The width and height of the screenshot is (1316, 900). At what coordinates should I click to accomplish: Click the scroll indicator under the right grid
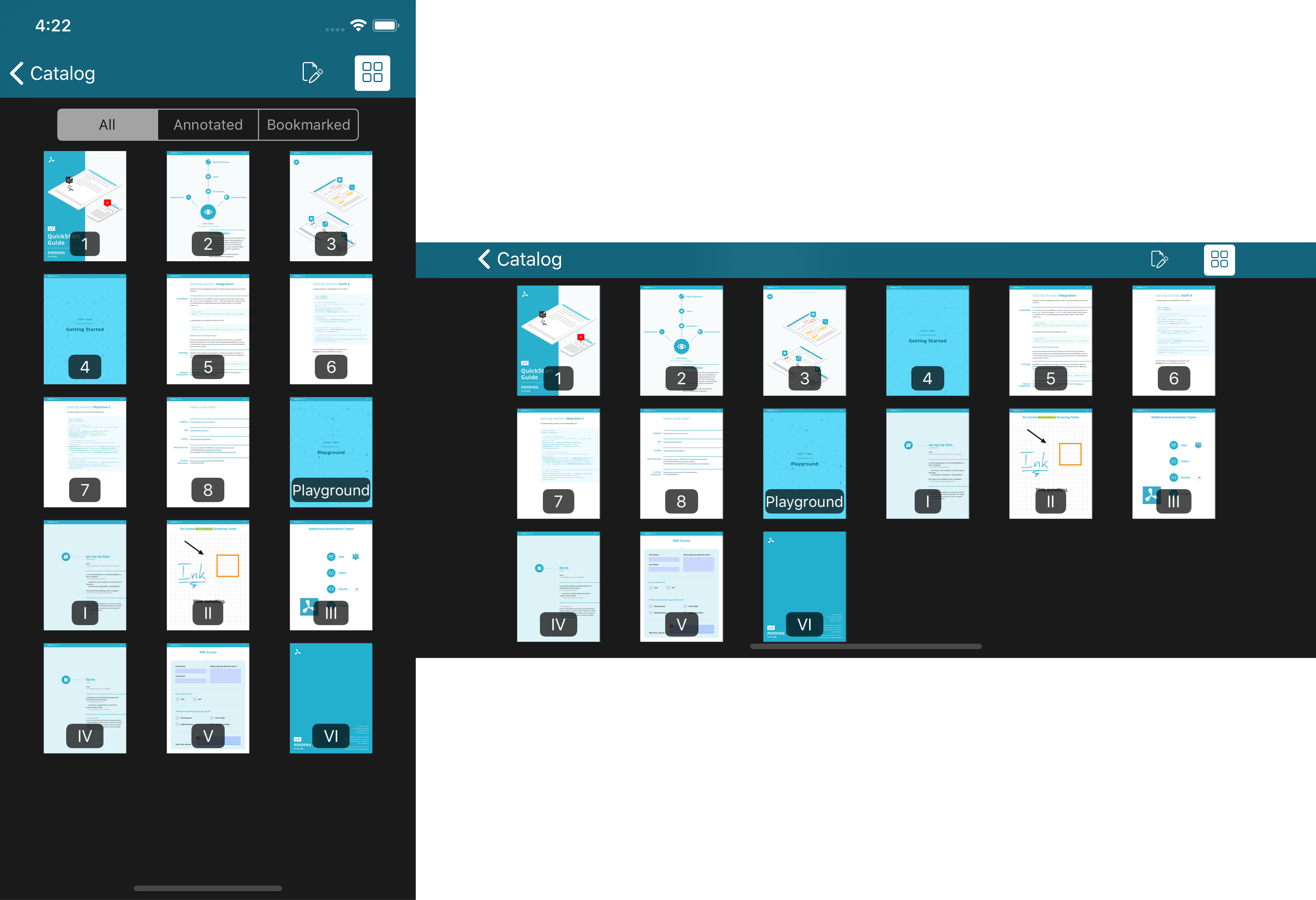tap(865, 647)
